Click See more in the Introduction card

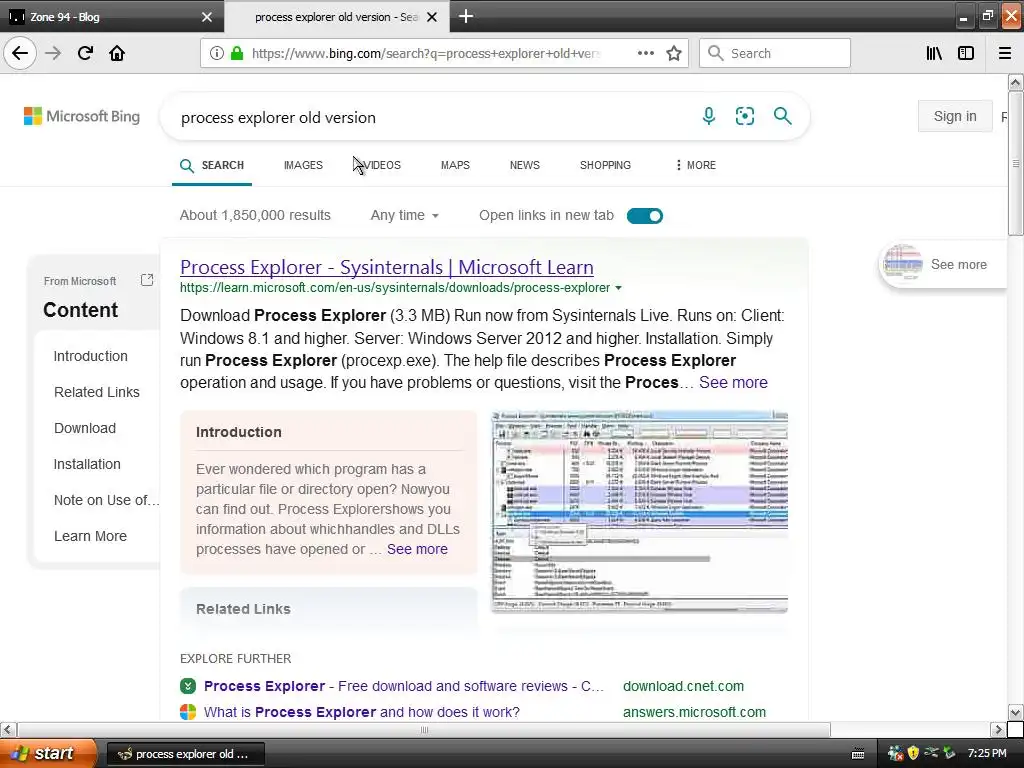click(x=417, y=549)
